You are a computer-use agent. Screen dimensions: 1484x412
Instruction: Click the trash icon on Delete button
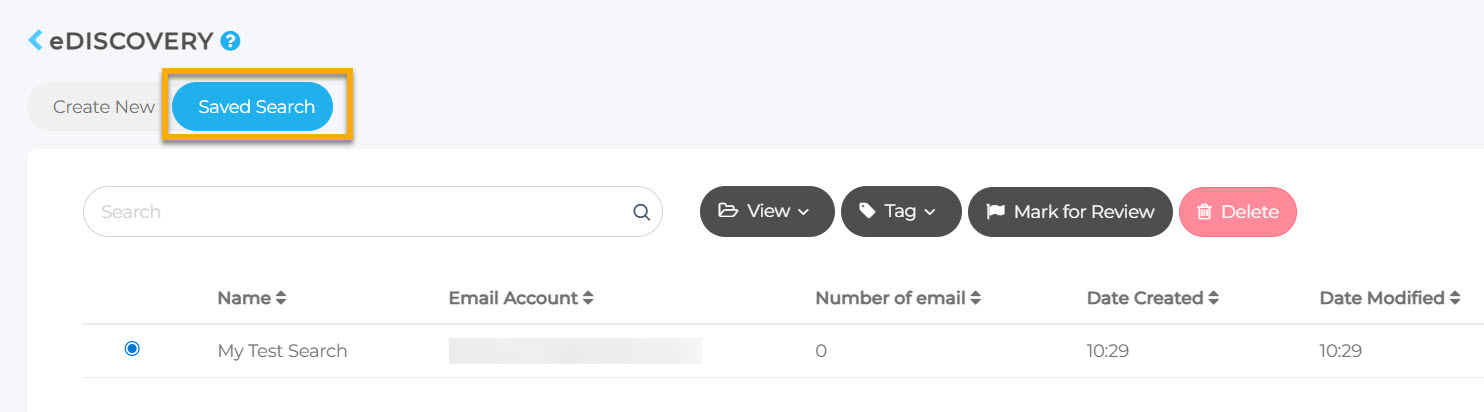point(1204,211)
